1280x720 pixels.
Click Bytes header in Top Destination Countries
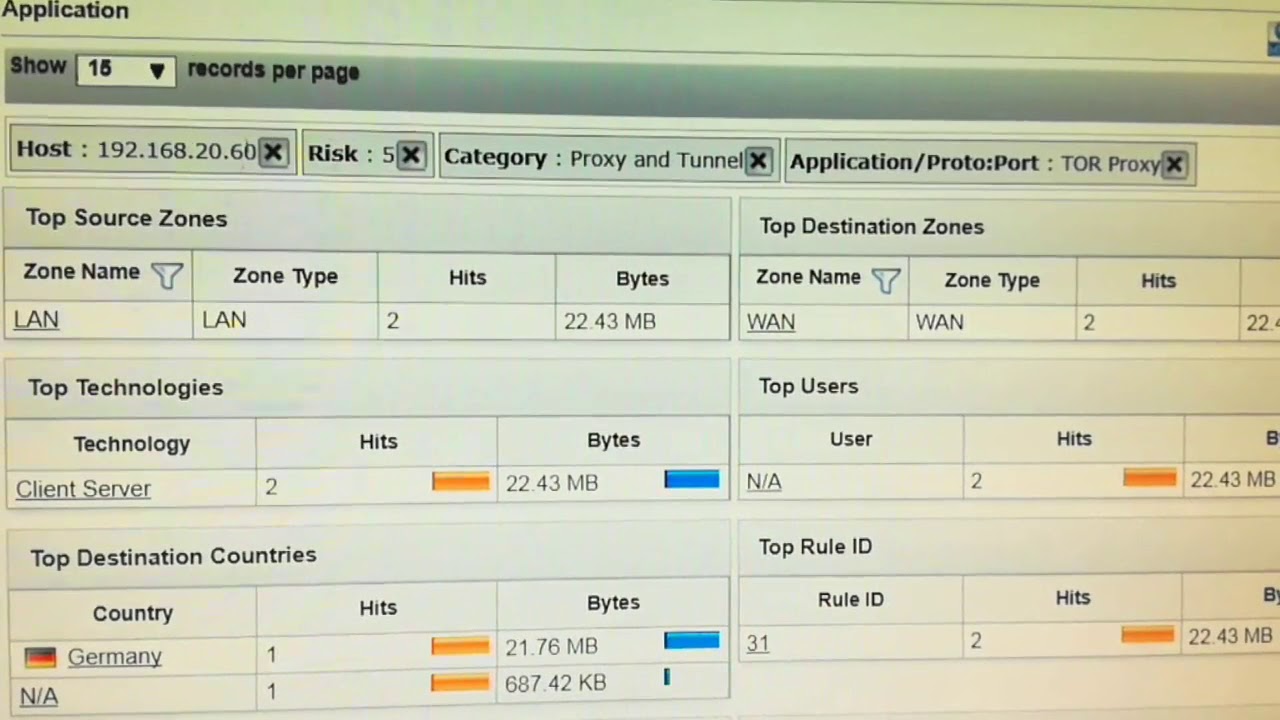[613, 603]
